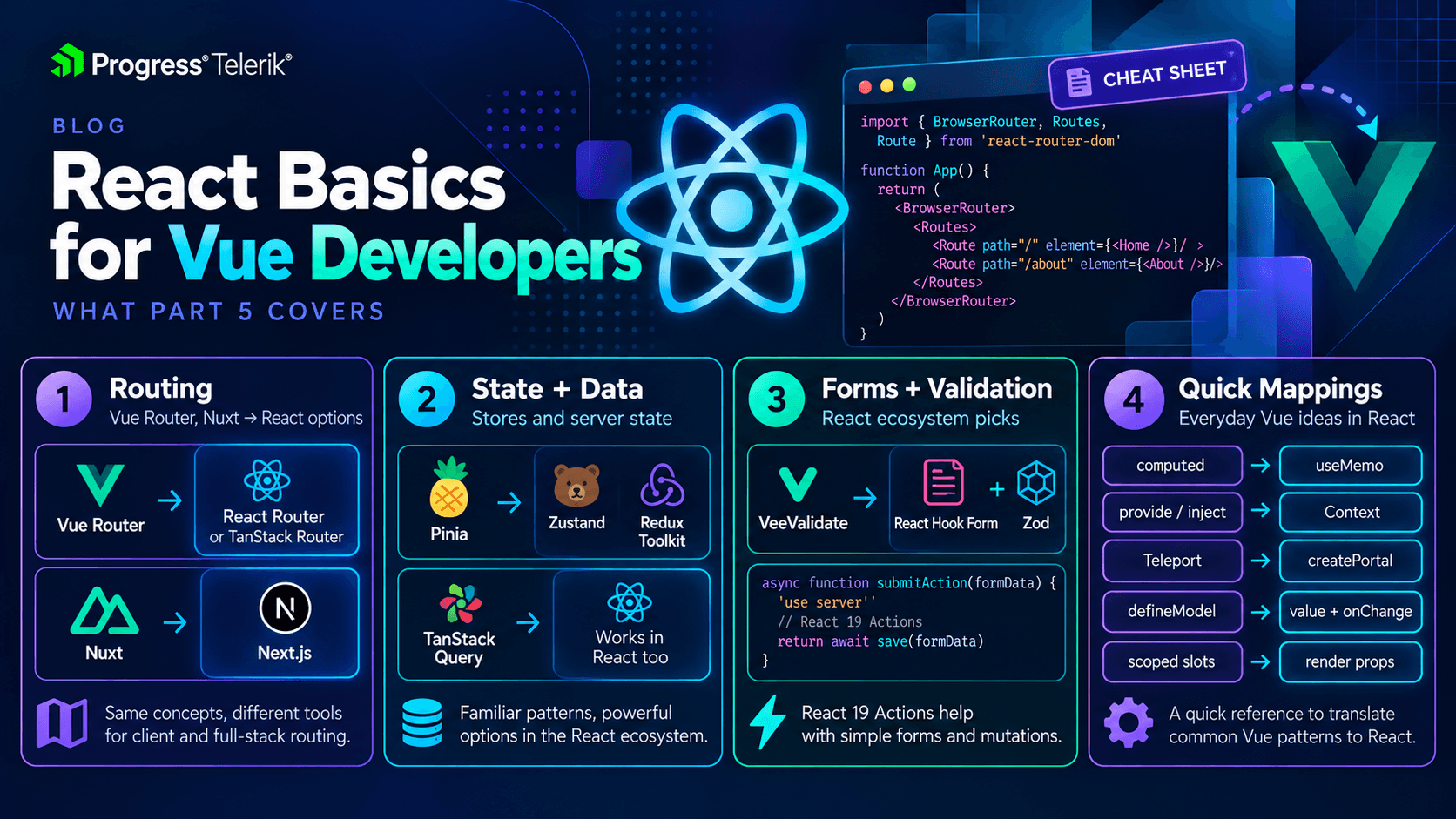Click the CHEAT SHEET badge
The width and height of the screenshot is (1456, 819).
(x=1148, y=77)
